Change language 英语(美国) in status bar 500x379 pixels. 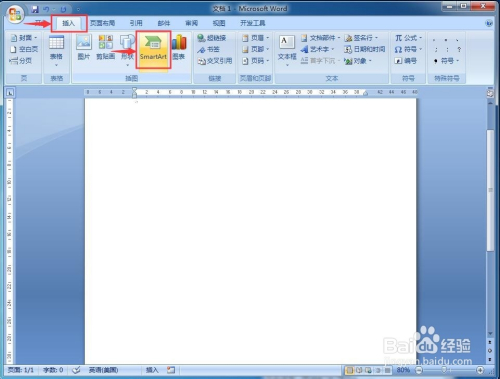click(x=103, y=370)
